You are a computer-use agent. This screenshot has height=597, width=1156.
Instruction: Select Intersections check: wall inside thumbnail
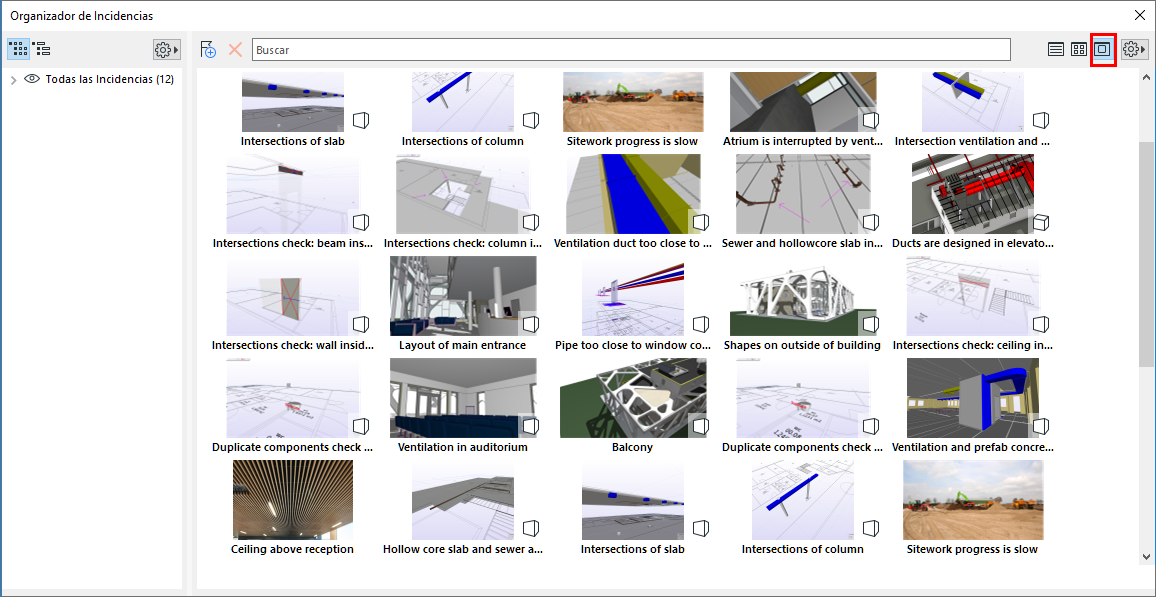293,296
